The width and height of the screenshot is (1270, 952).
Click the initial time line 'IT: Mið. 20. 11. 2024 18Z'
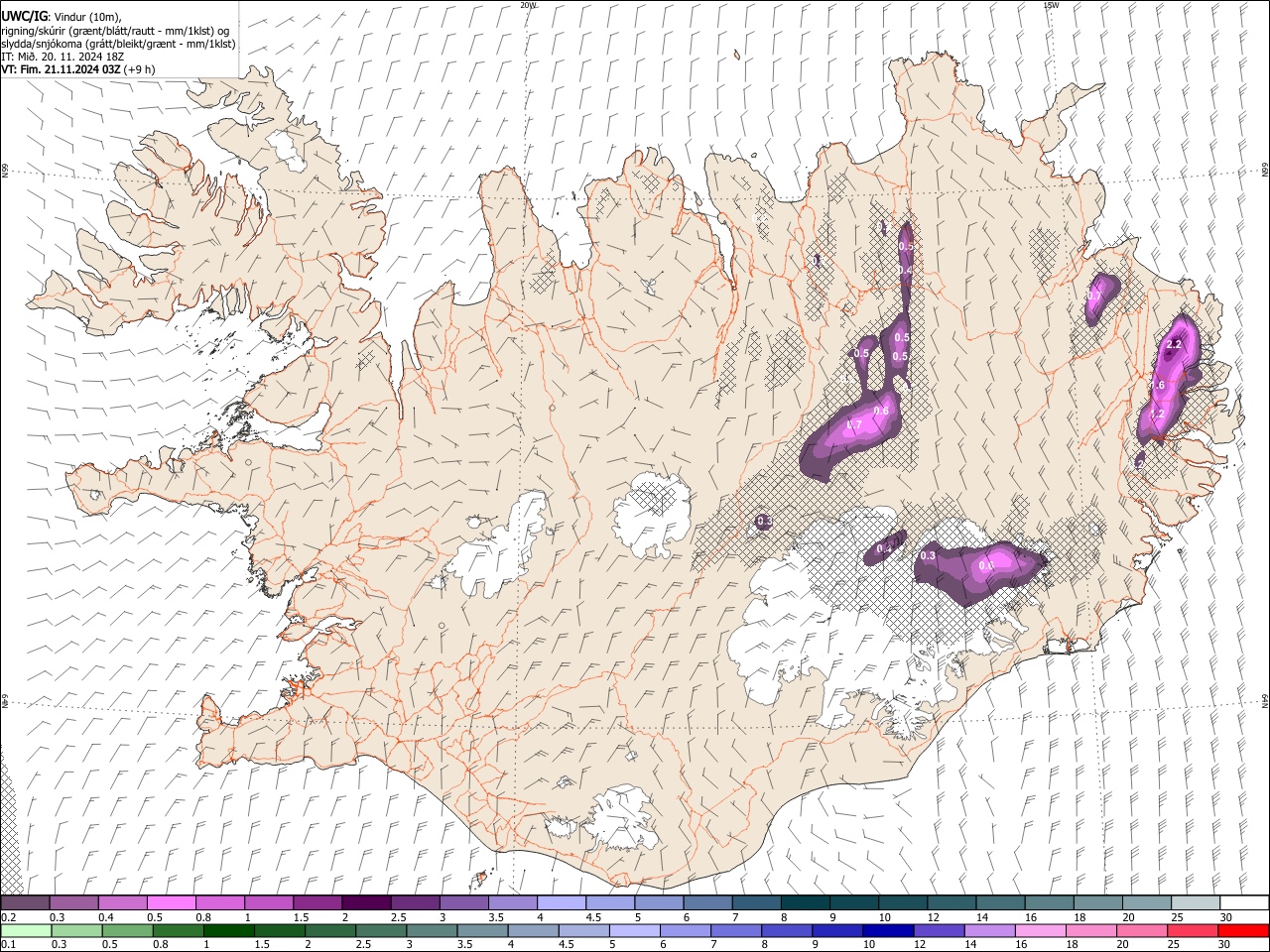point(63,58)
